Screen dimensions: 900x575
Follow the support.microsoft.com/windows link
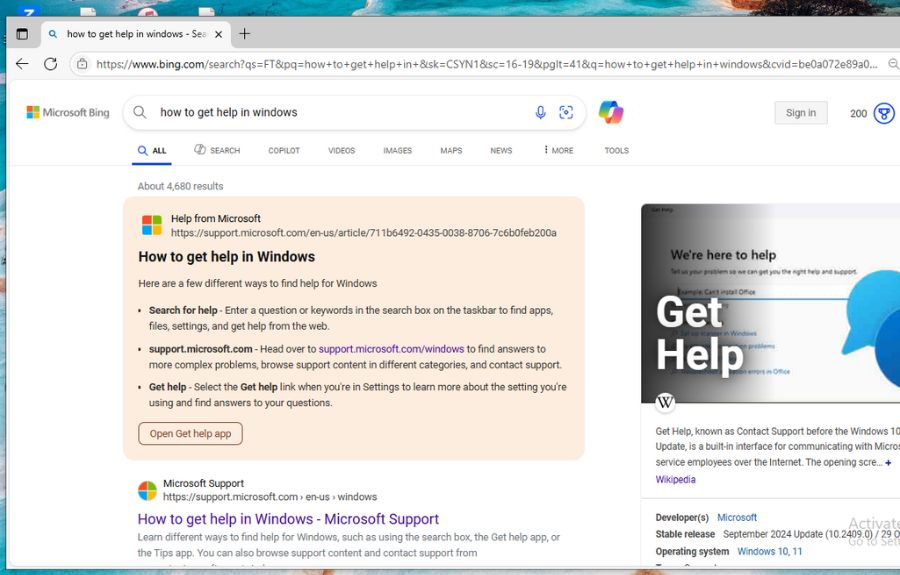point(391,349)
